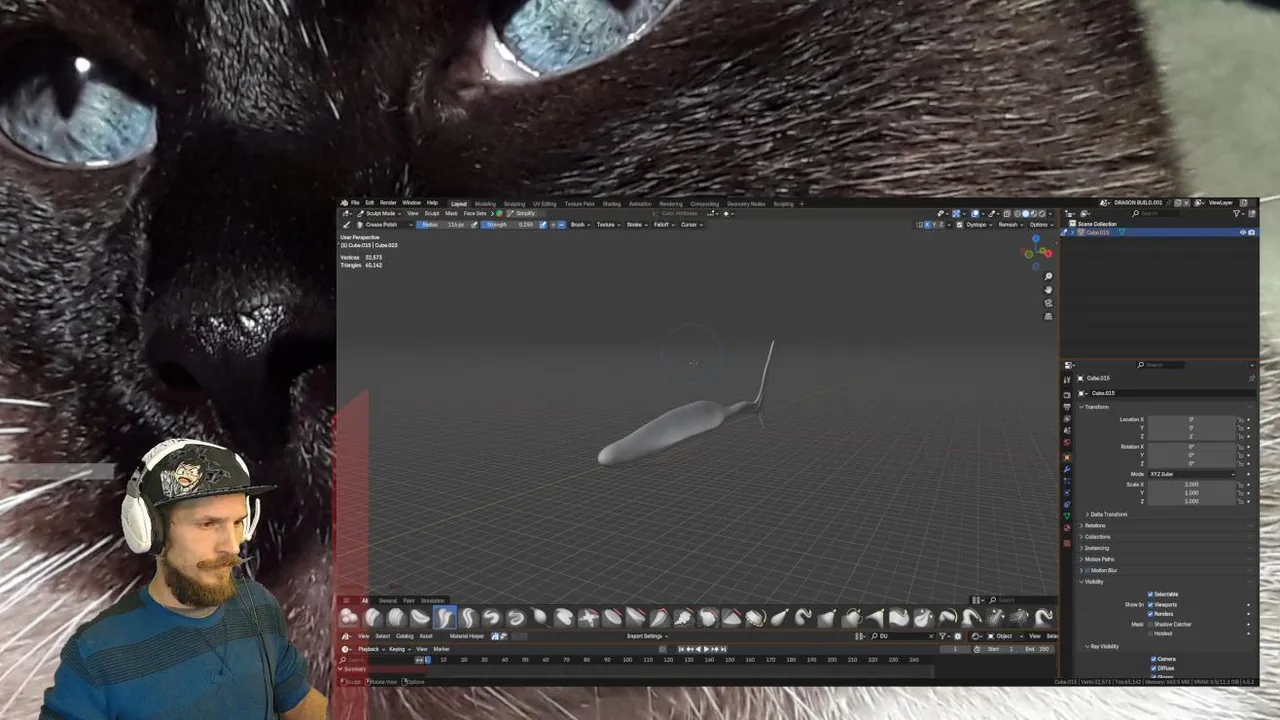Open the green Object Data properties tab
1280x720 pixels.
1067,516
